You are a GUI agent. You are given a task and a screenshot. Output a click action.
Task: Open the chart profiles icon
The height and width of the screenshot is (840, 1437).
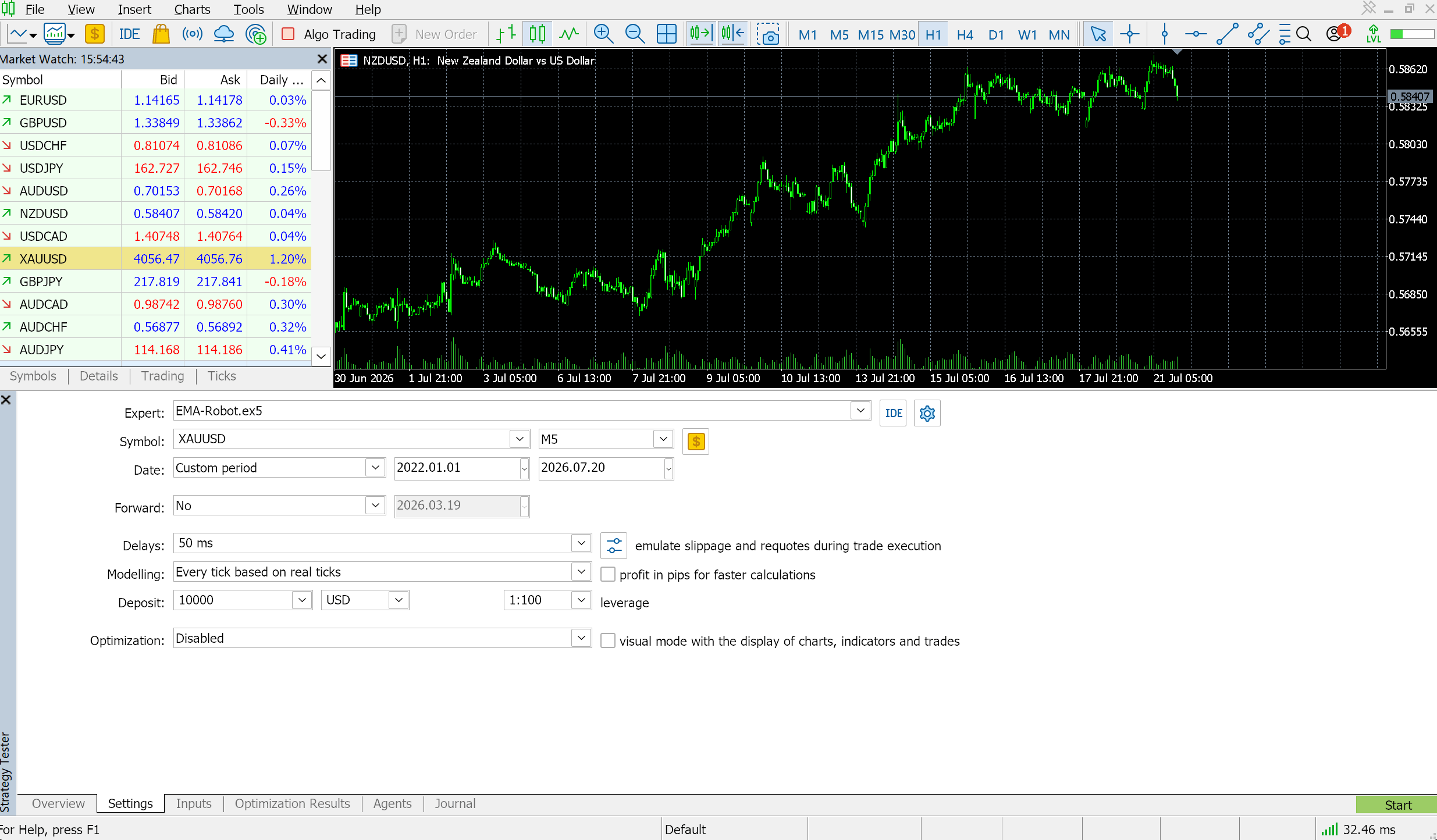(x=59, y=34)
